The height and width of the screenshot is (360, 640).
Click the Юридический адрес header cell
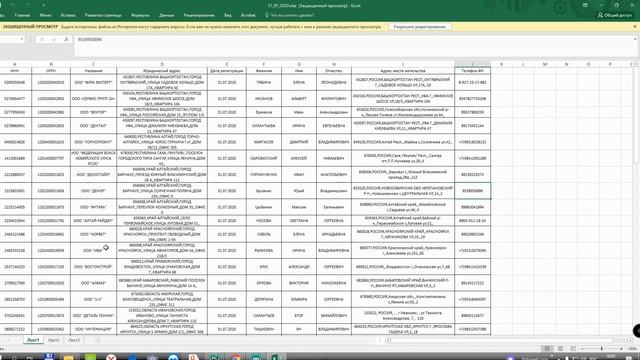(x=162, y=71)
